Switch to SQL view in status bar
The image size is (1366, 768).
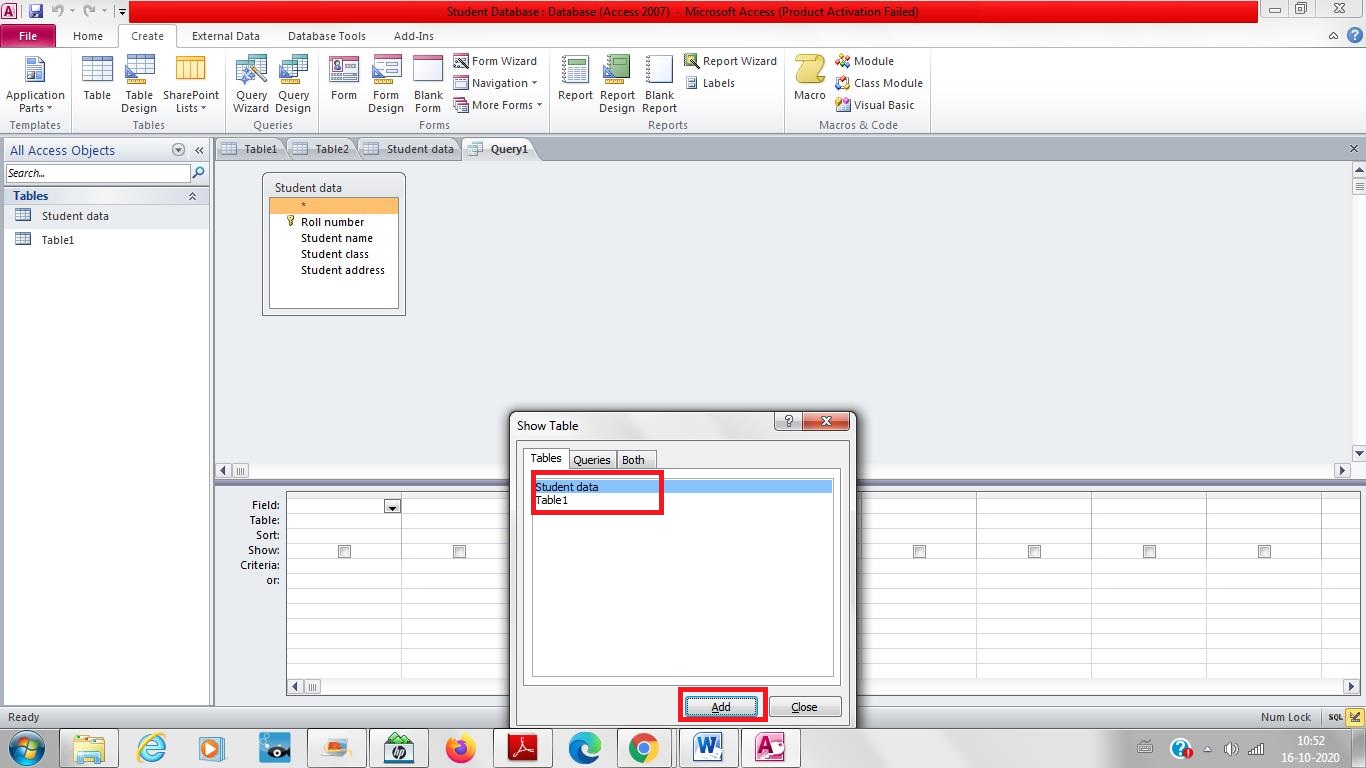coord(1335,717)
